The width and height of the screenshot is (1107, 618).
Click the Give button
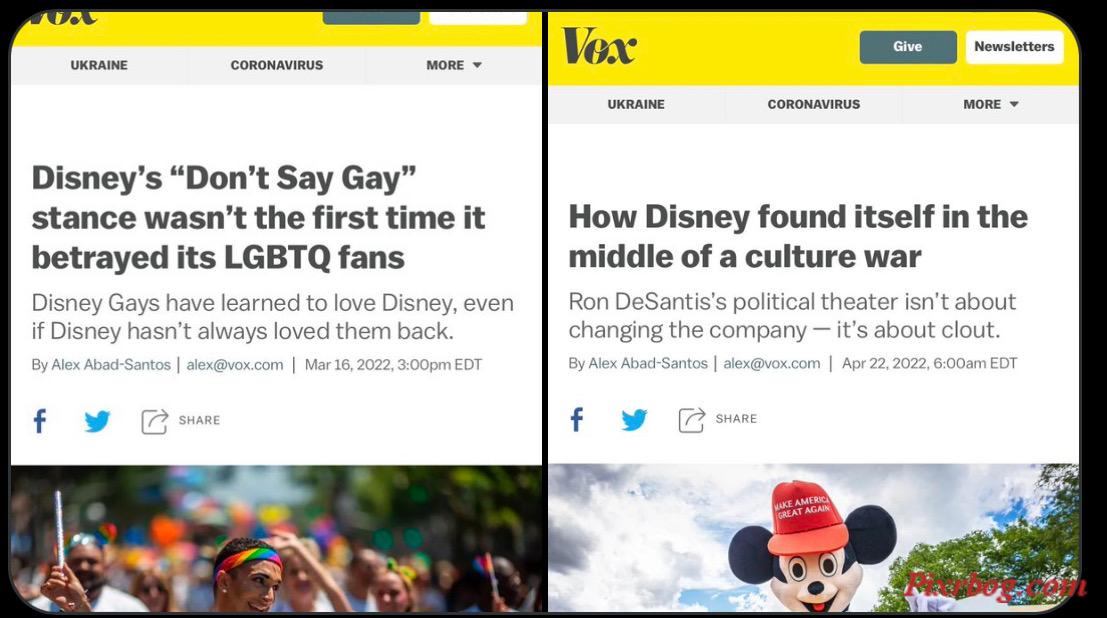pos(908,47)
